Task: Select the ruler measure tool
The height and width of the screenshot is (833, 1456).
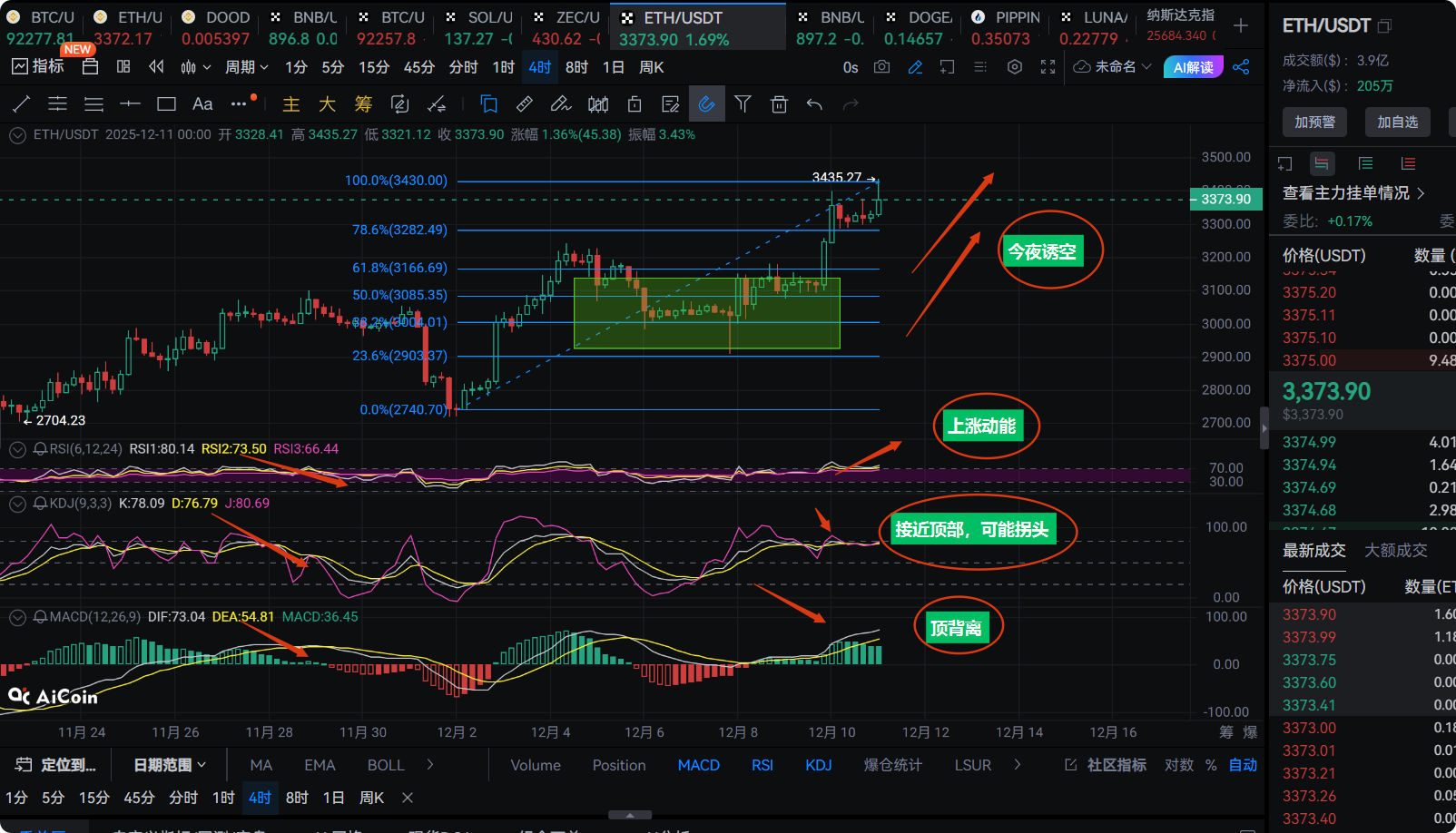Action: tap(525, 104)
